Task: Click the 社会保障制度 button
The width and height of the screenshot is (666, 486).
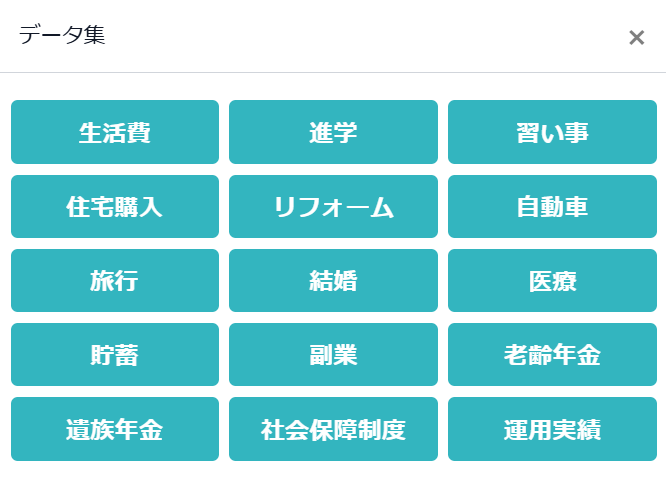Action: [x=333, y=430]
